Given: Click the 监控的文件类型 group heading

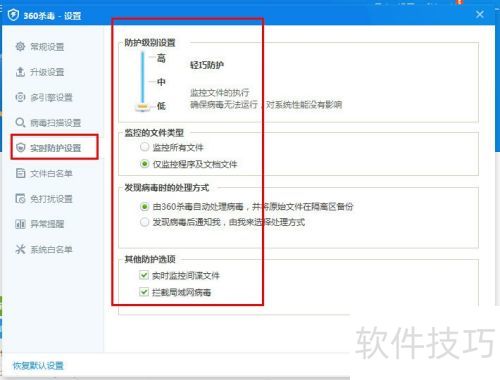Looking at the screenshot, I should point(154,133).
